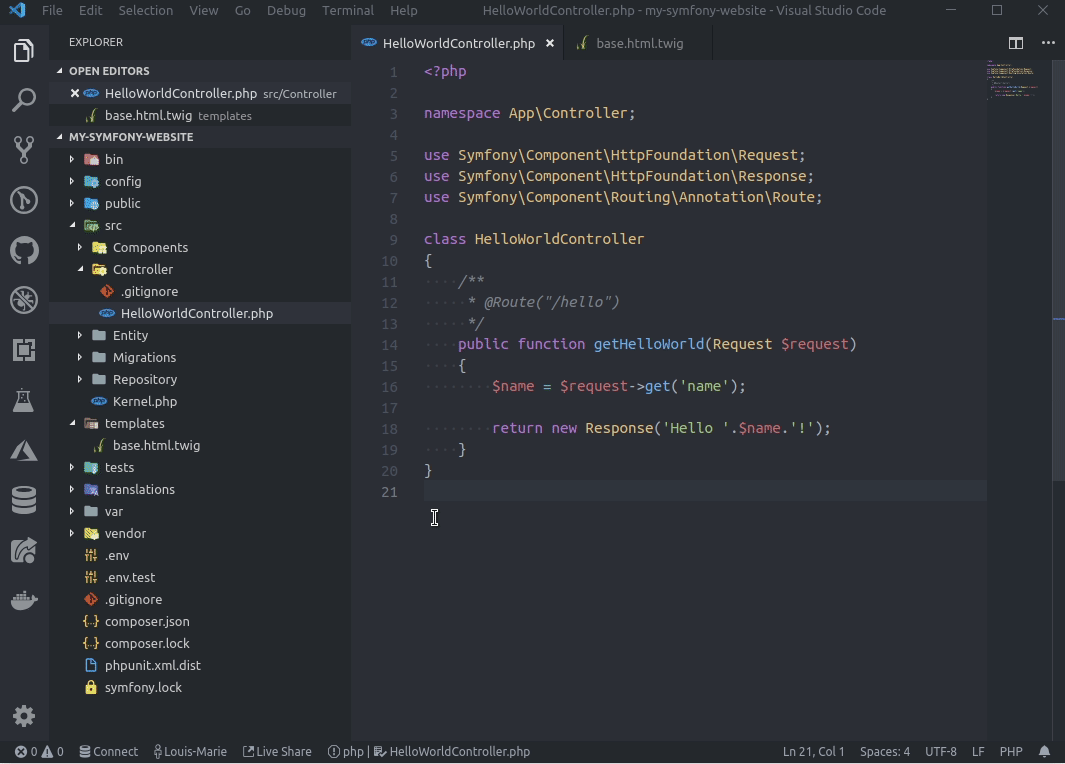Open the GitHub octocat view
The width and height of the screenshot is (1065, 764).
click(x=24, y=251)
